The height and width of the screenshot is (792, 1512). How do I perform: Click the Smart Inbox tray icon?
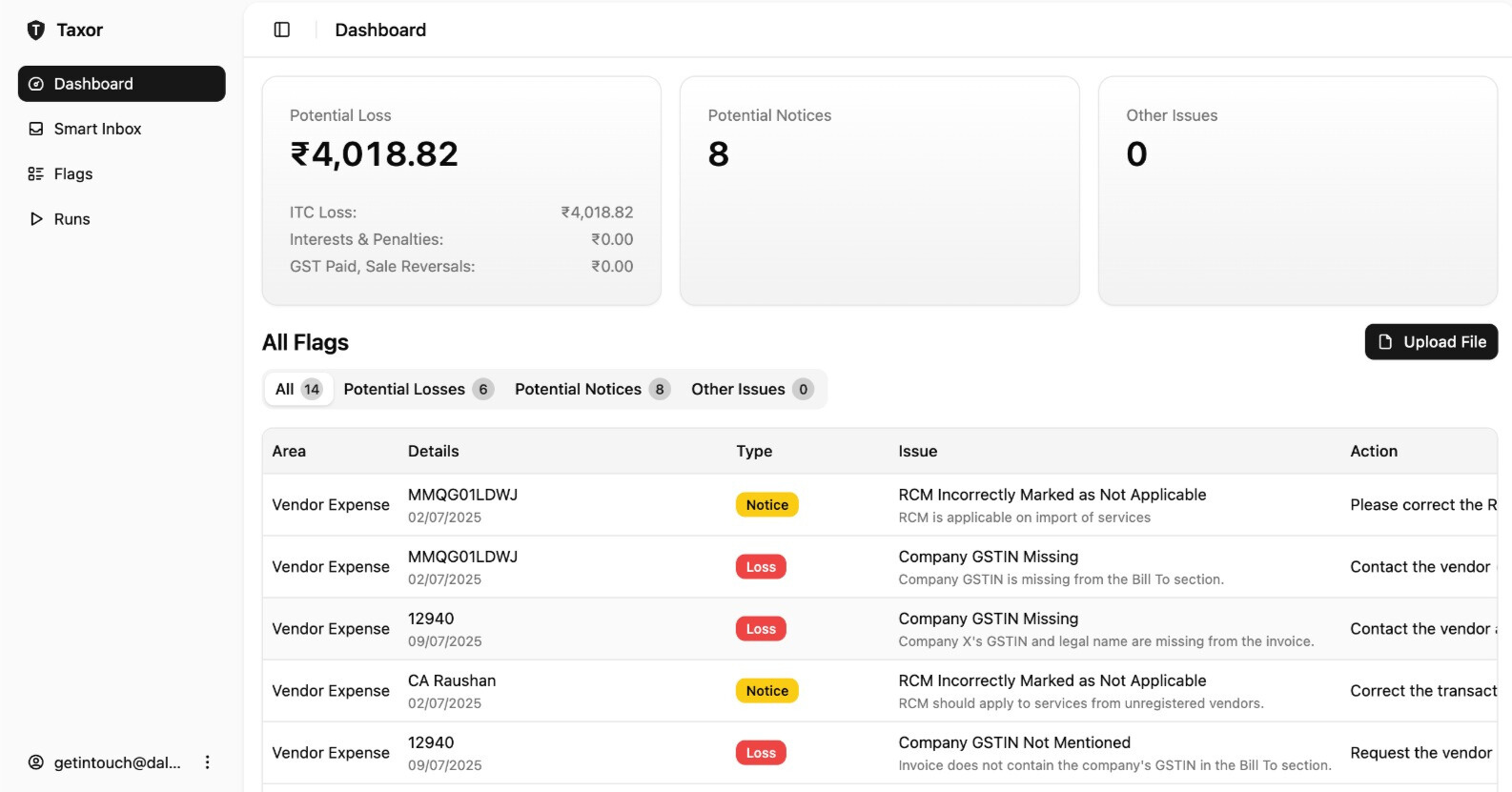click(36, 129)
